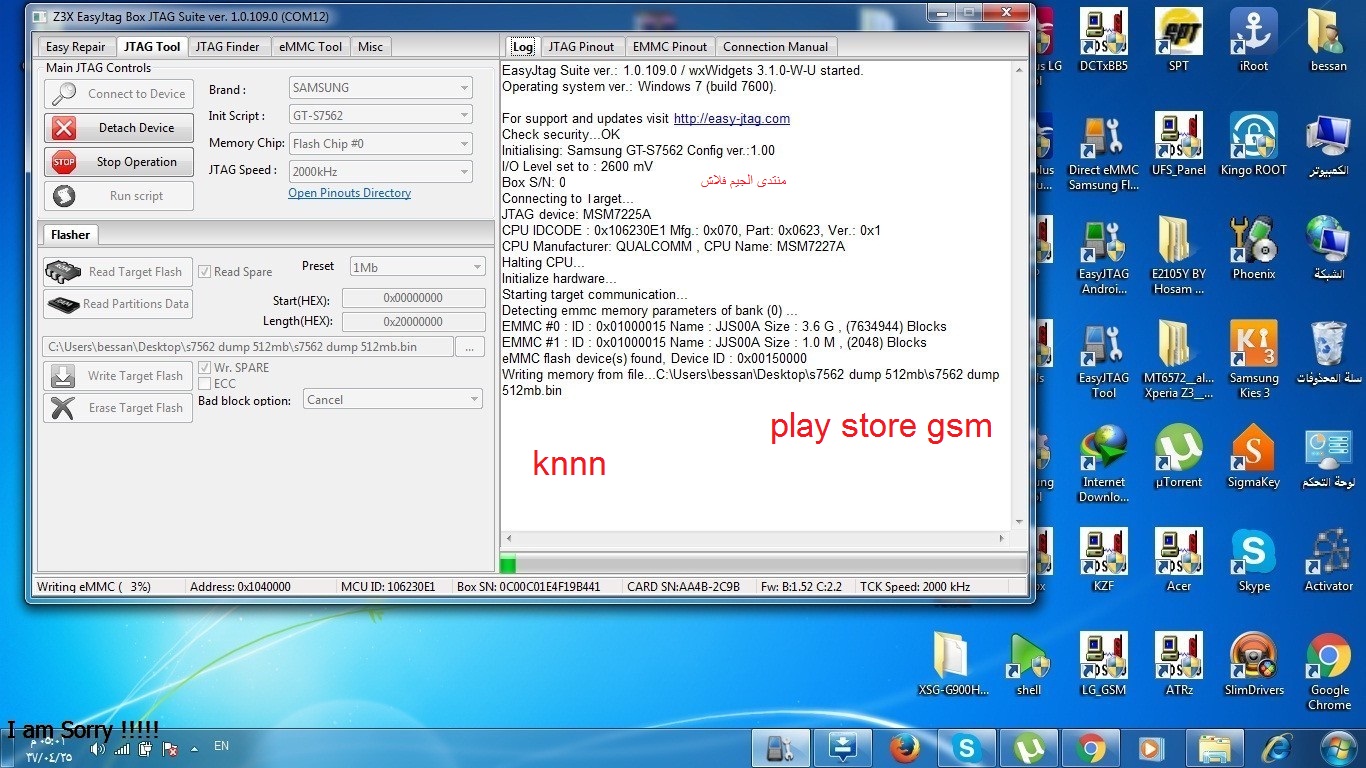
Task: Open the Phoenix desktop icon
Action: (x=1254, y=249)
